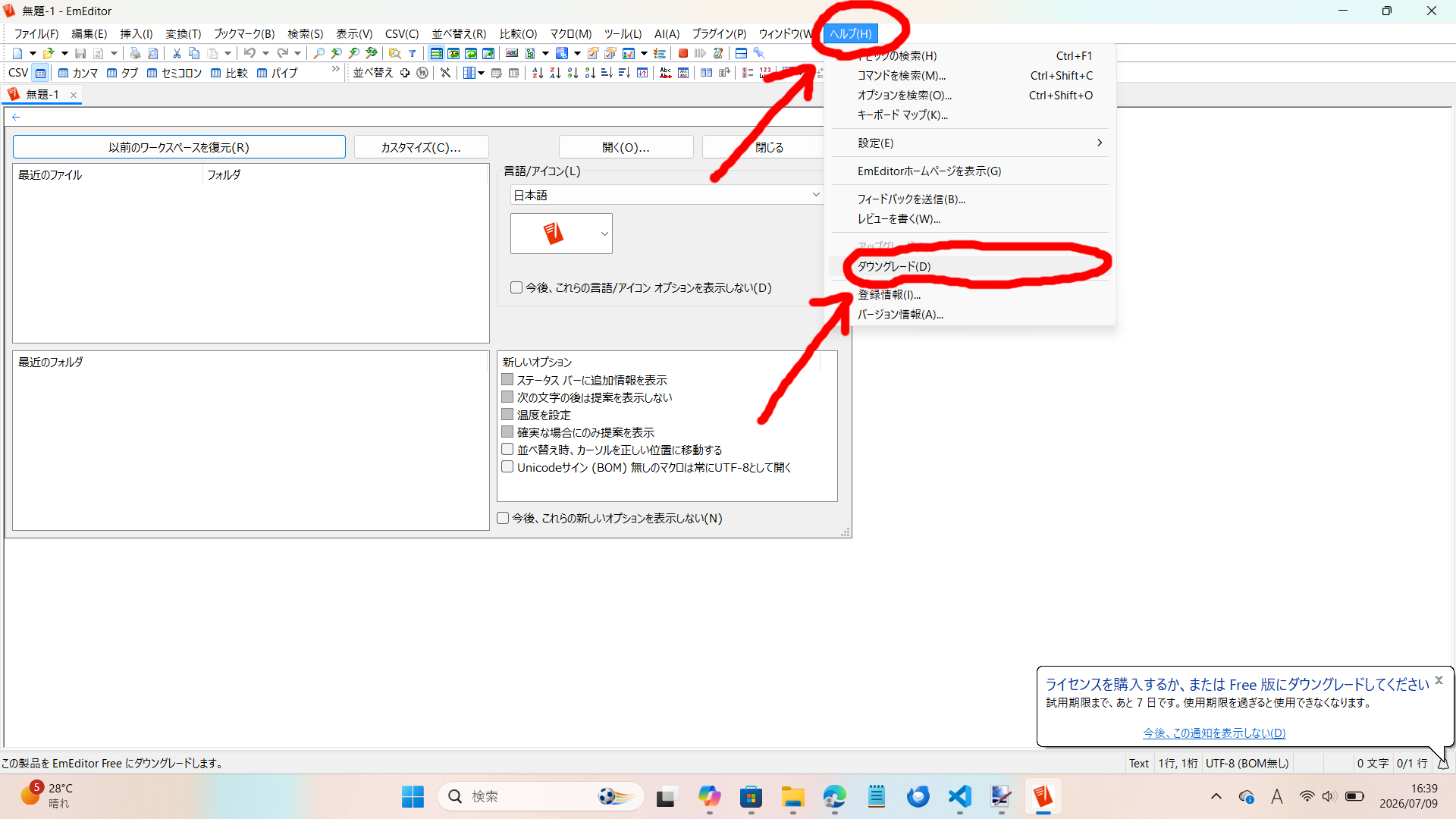Open Visual Studio Code from taskbar
1456x819 pixels.
pos(959,796)
